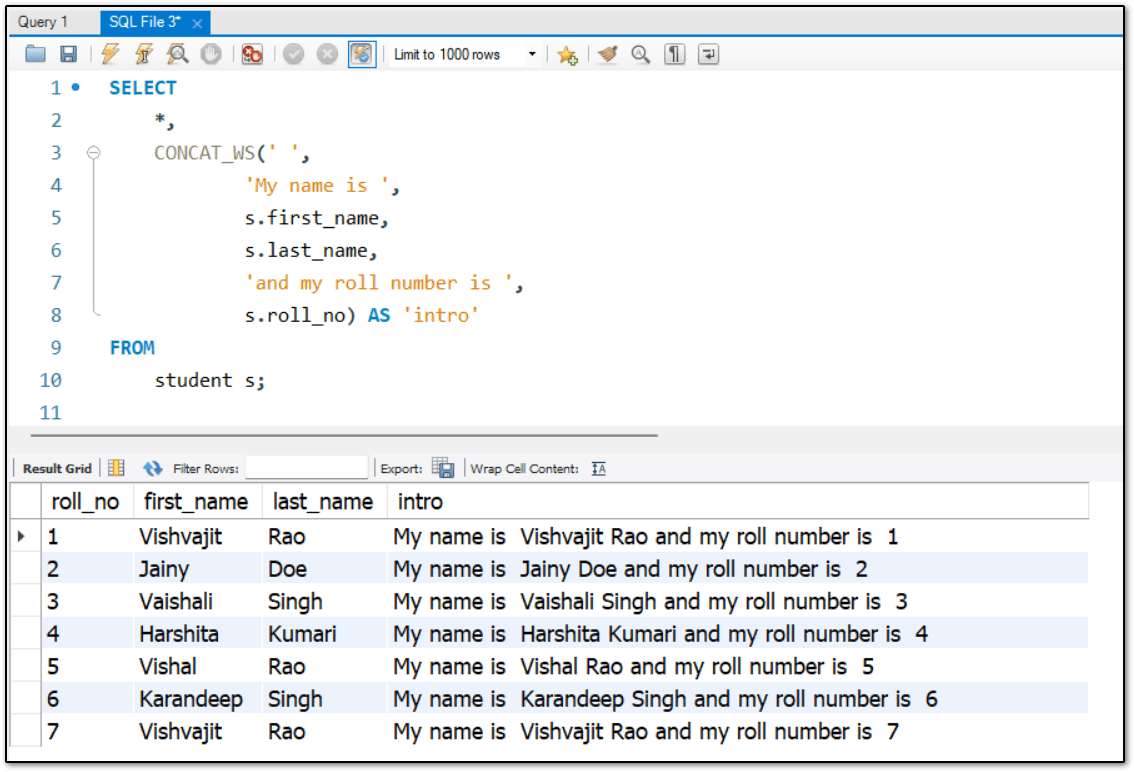Save the query as a new snippet
This screenshot has height=772, width=1134.
coord(567,54)
